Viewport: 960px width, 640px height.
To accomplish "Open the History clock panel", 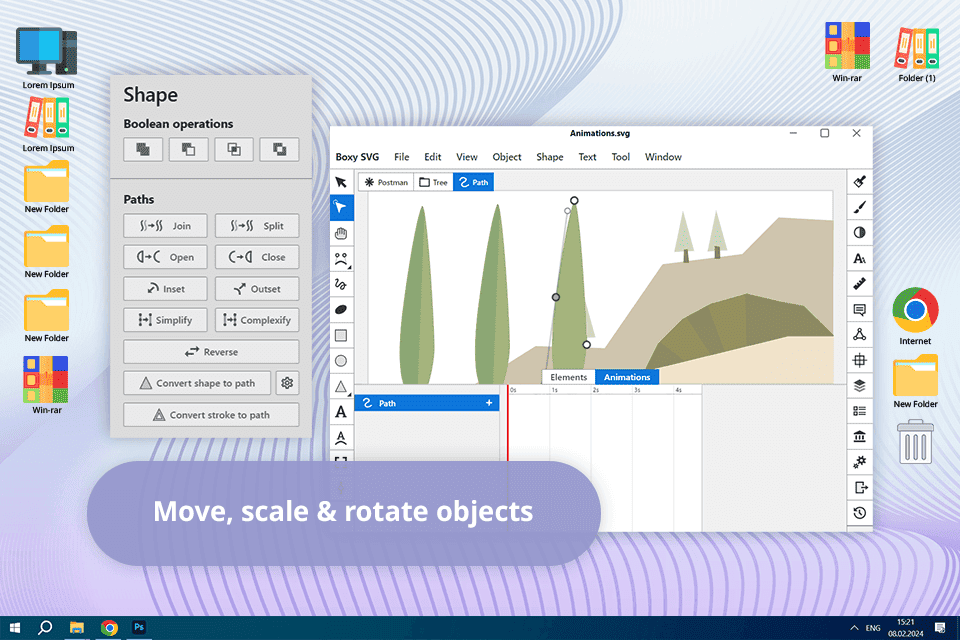I will coord(860,513).
